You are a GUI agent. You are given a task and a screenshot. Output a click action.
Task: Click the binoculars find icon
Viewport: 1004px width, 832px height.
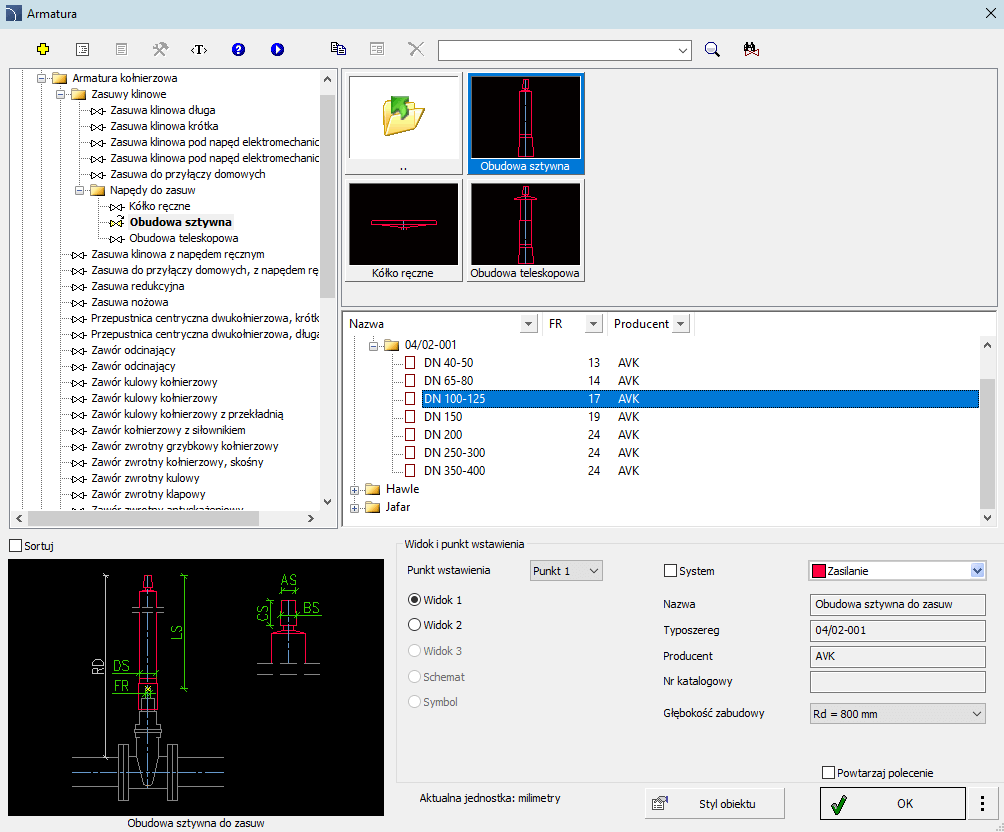[x=751, y=49]
